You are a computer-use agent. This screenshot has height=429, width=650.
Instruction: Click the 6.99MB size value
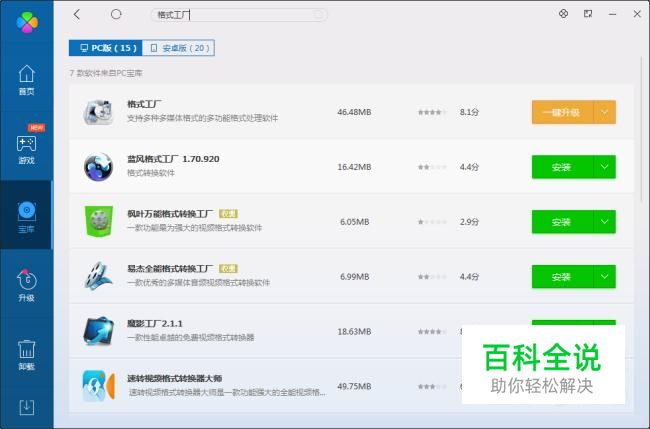pos(355,276)
